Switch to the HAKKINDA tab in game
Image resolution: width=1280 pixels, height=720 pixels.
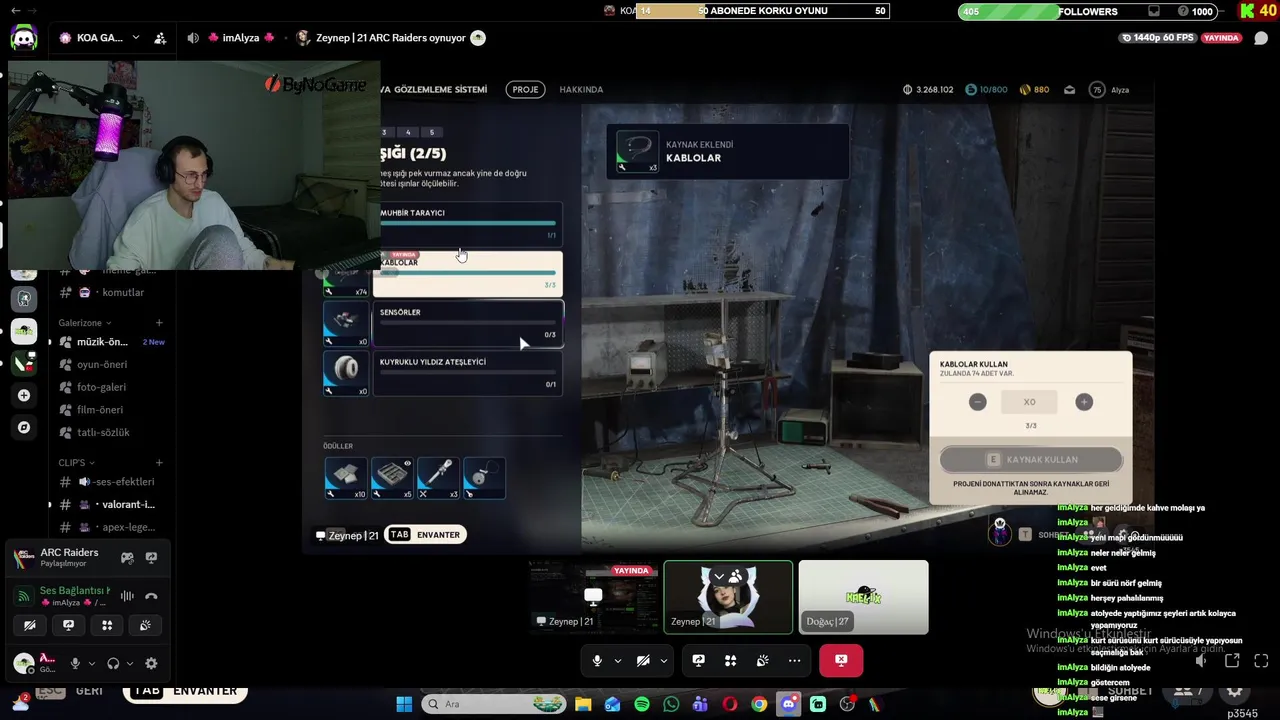tap(581, 89)
